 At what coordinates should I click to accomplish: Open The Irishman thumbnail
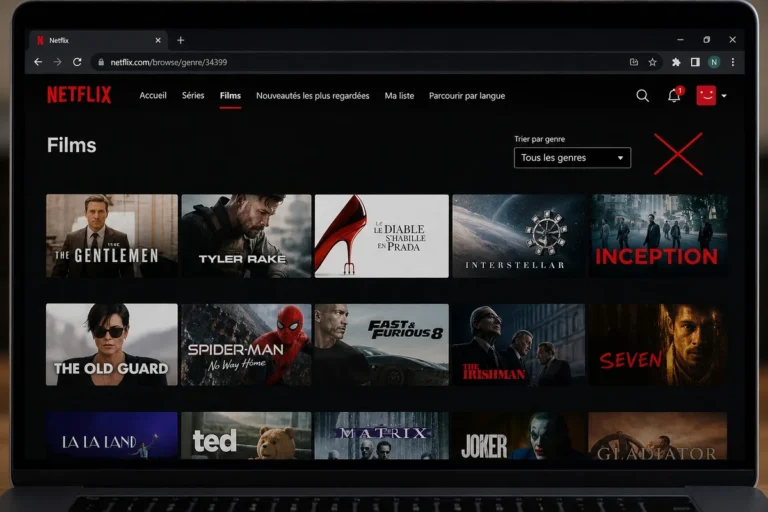click(518, 344)
